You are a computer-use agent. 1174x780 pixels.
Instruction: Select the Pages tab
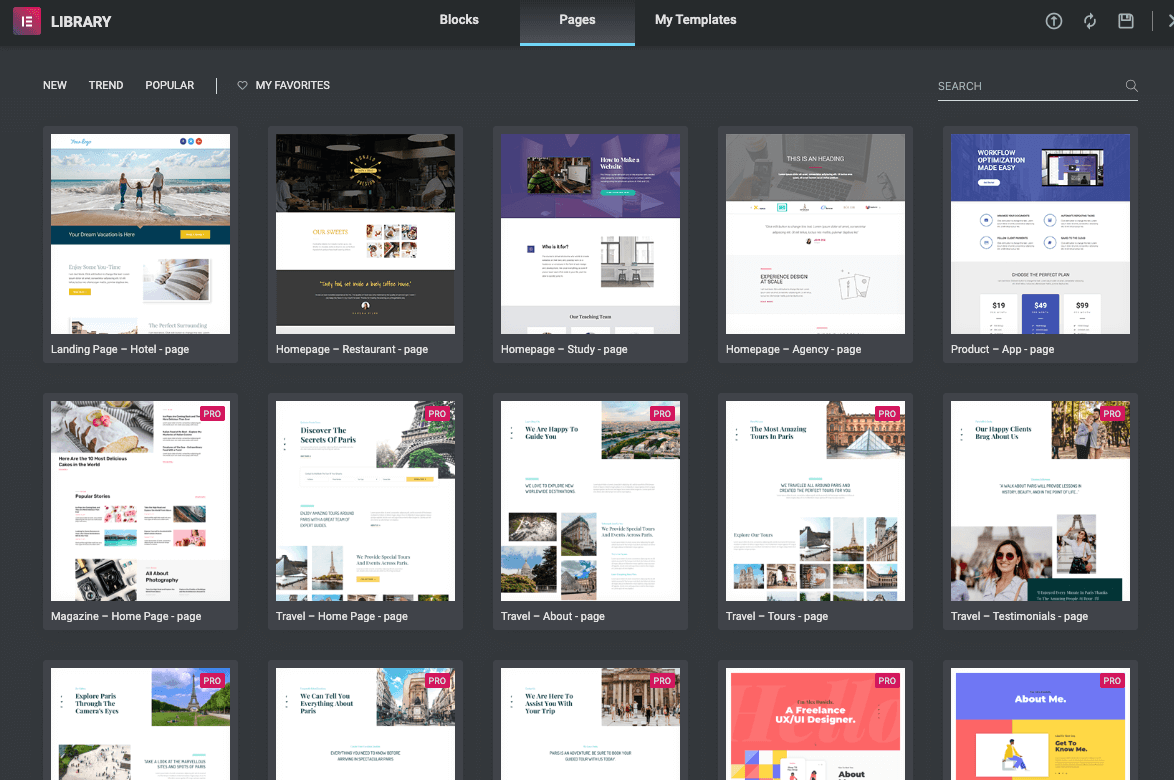(x=577, y=20)
